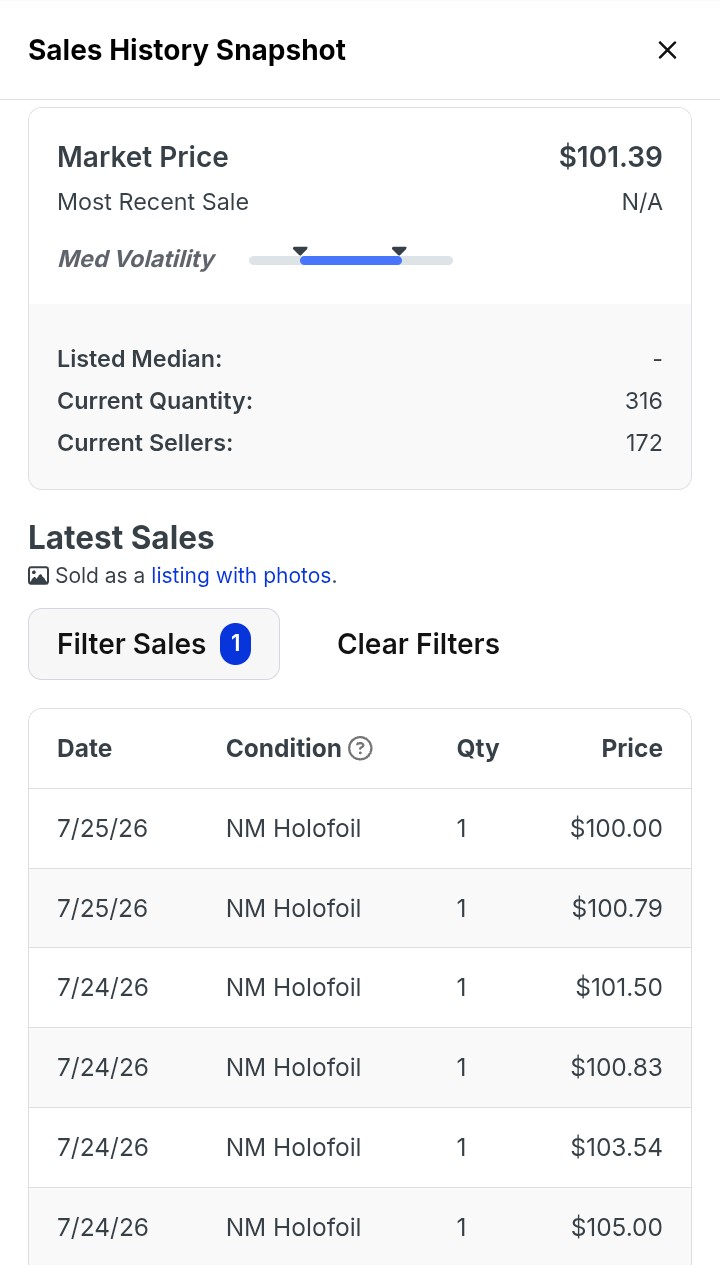Image resolution: width=720 pixels, height=1265 pixels.
Task: Close the Sales History Snapshot dialog
Action: pos(667,50)
